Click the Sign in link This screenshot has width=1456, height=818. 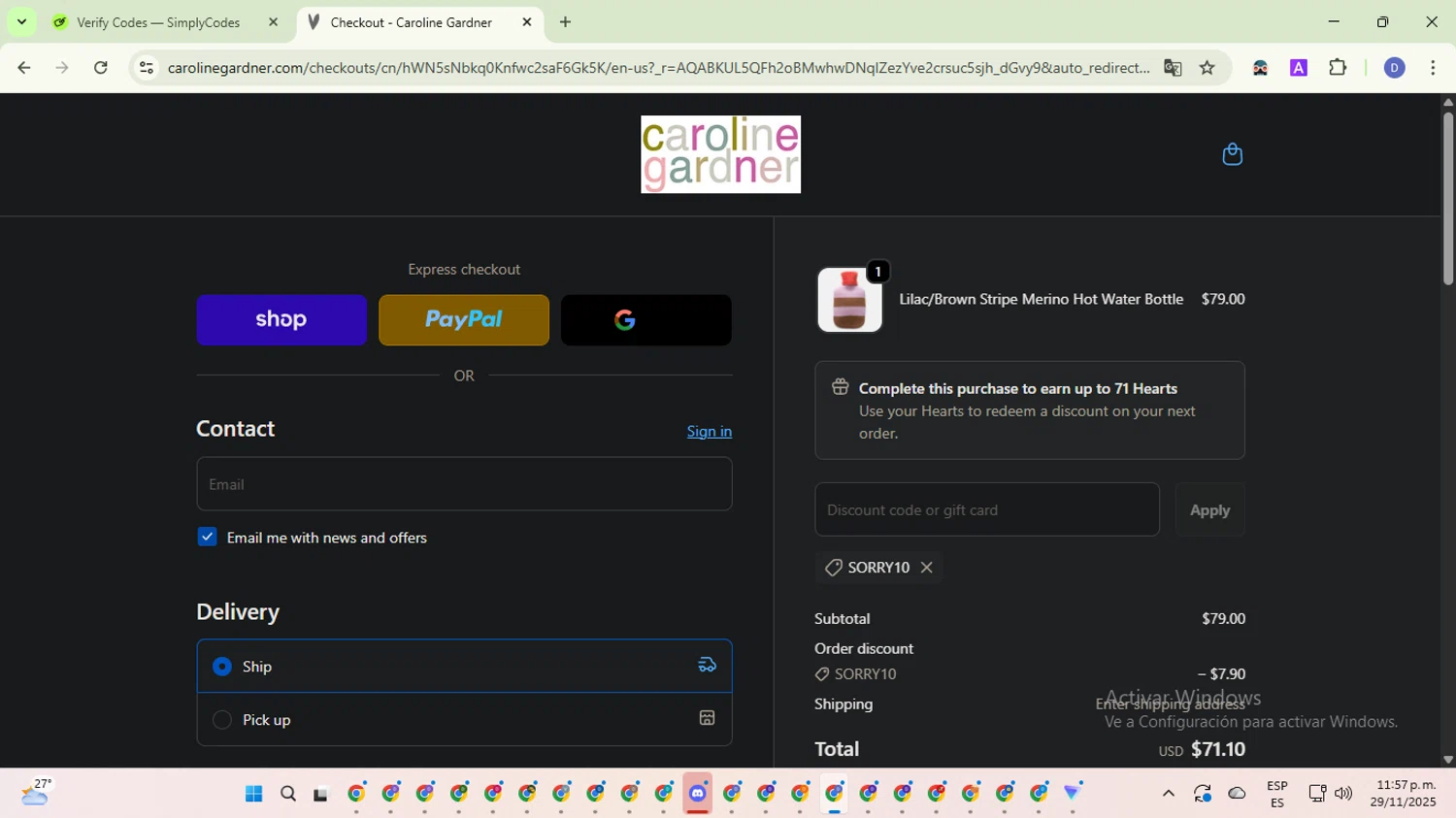(710, 432)
